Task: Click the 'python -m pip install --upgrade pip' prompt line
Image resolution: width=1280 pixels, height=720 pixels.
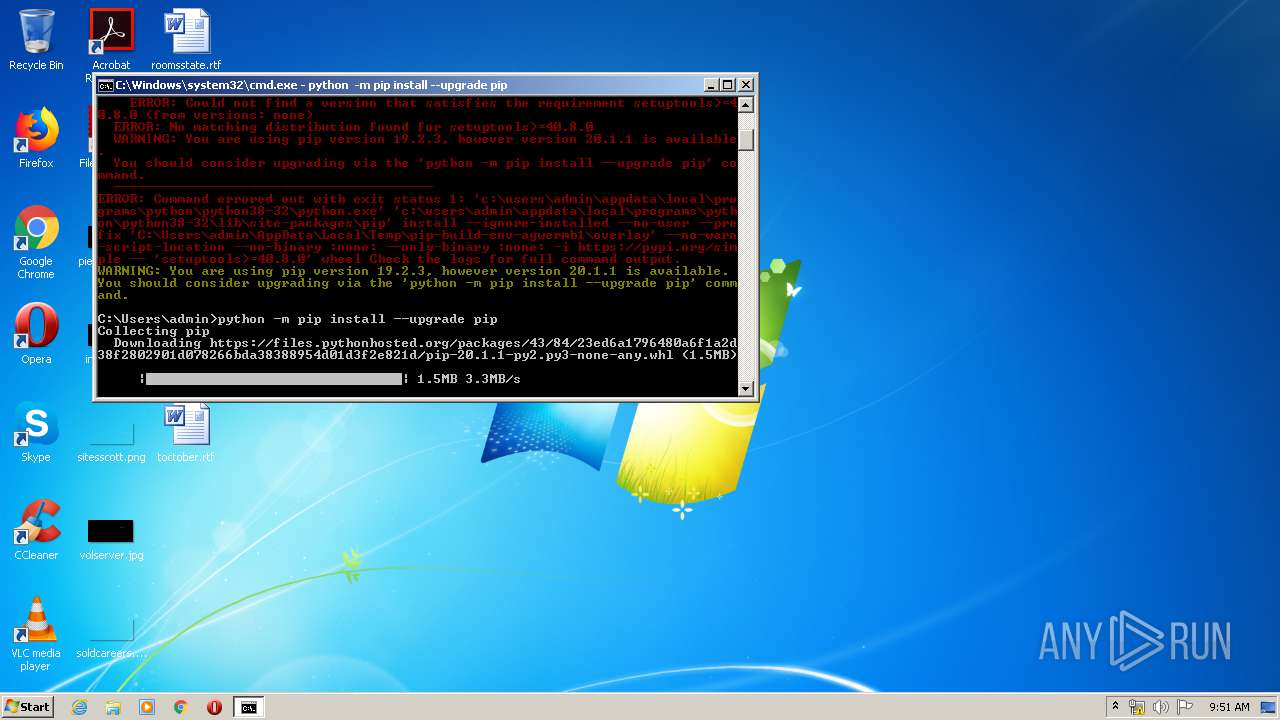Action: [297, 319]
